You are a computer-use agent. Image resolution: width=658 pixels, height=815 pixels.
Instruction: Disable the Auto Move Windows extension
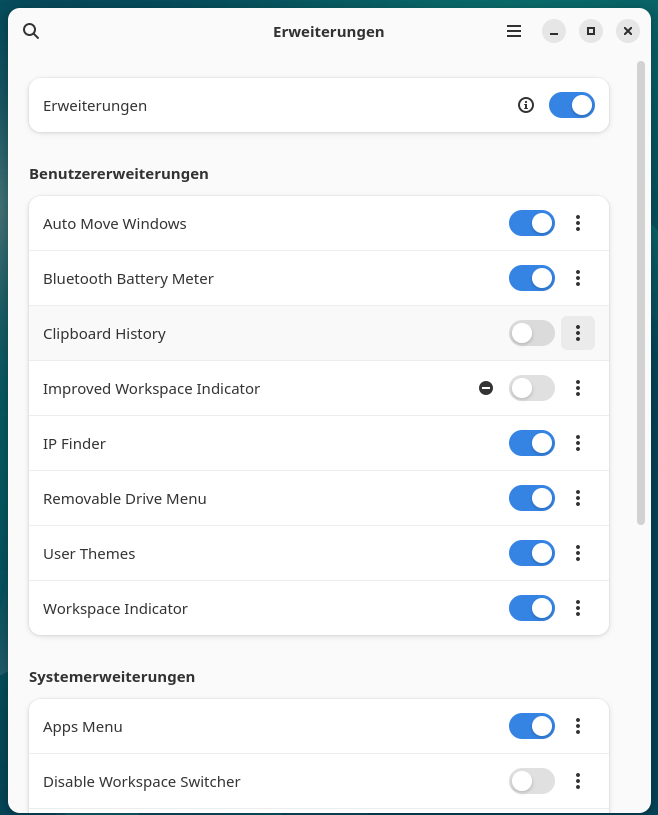pos(531,223)
